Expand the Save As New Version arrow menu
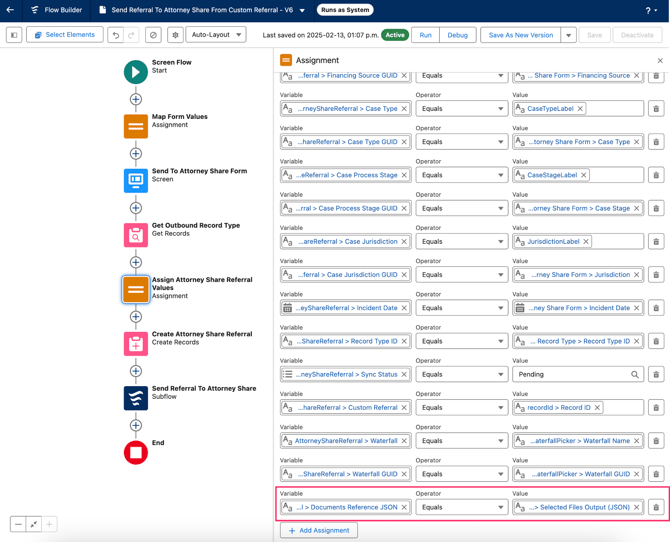670x542 pixels. click(x=568, y=35)
